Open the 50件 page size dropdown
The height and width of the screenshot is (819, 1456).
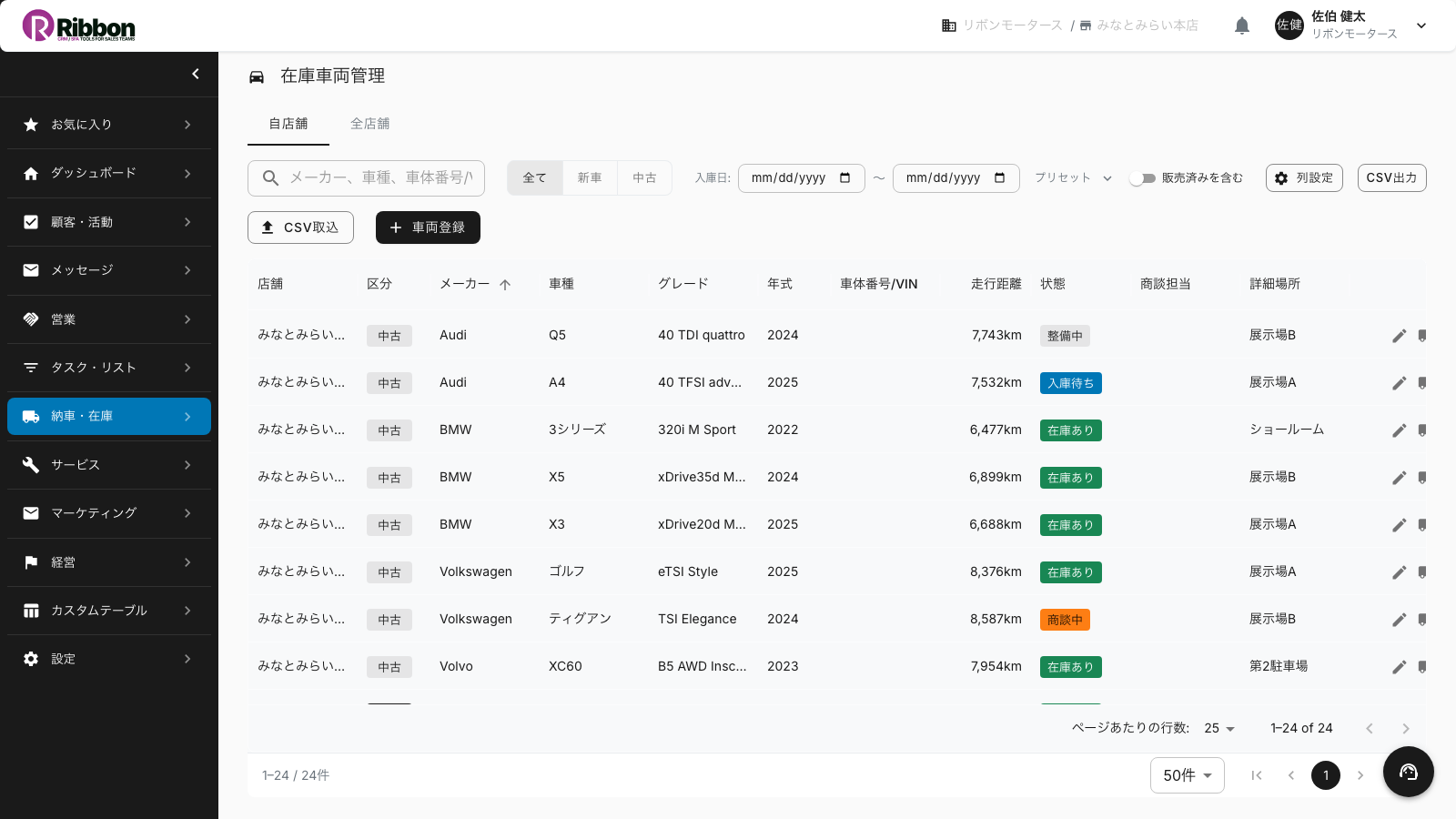(1188, 775)
